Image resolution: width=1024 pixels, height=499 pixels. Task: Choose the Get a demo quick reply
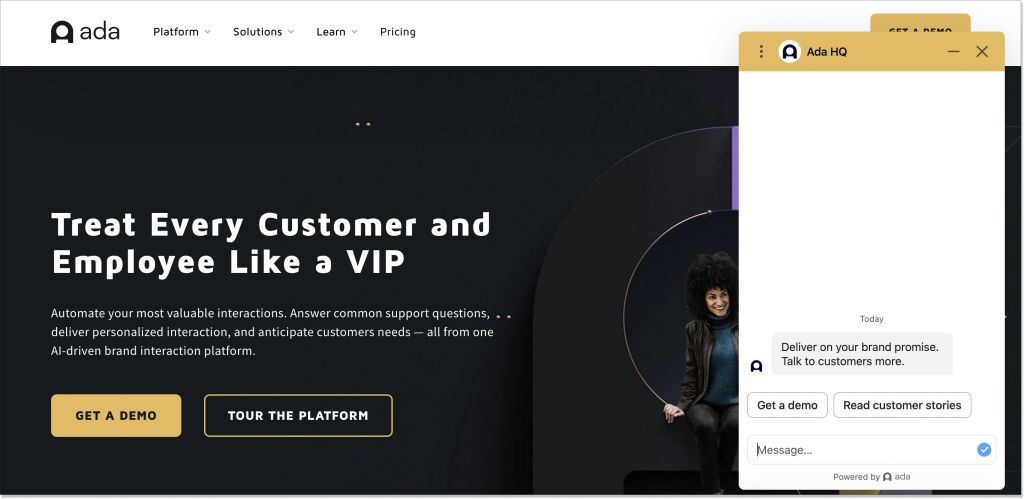click(x=787, y=405)
